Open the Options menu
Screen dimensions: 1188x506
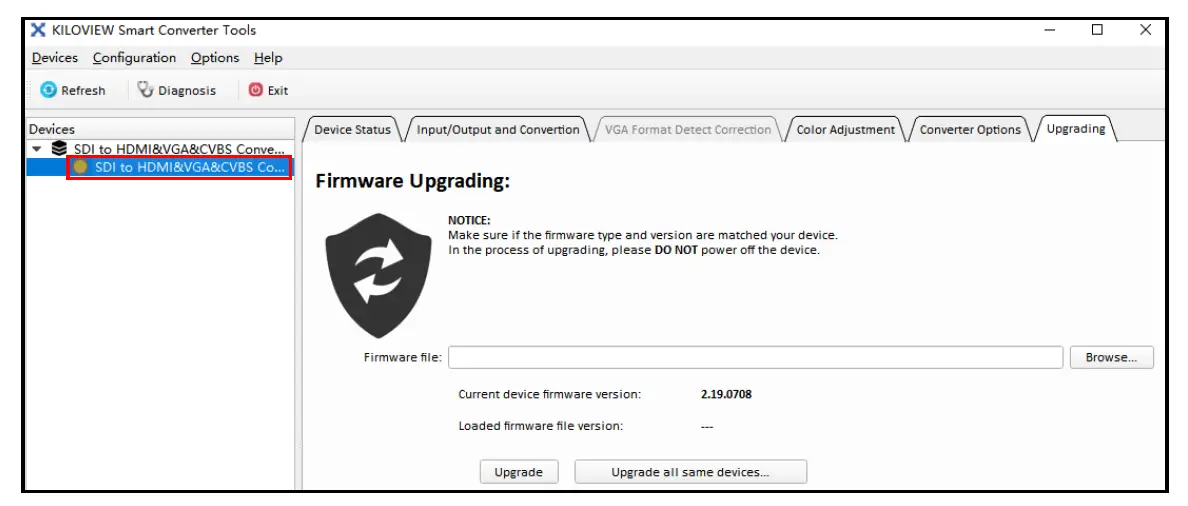tap(214, 58)
